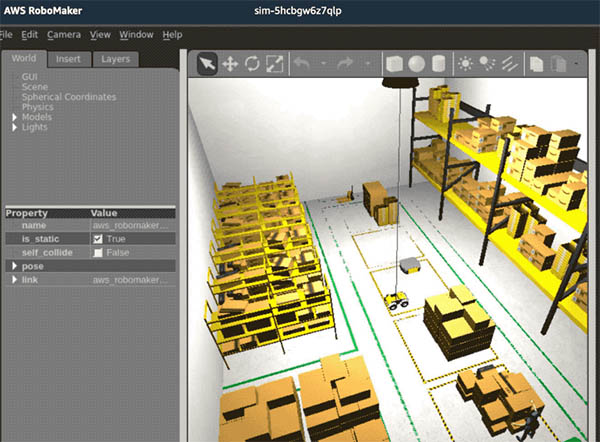Switch to the World tab

(x=24, y=59)
